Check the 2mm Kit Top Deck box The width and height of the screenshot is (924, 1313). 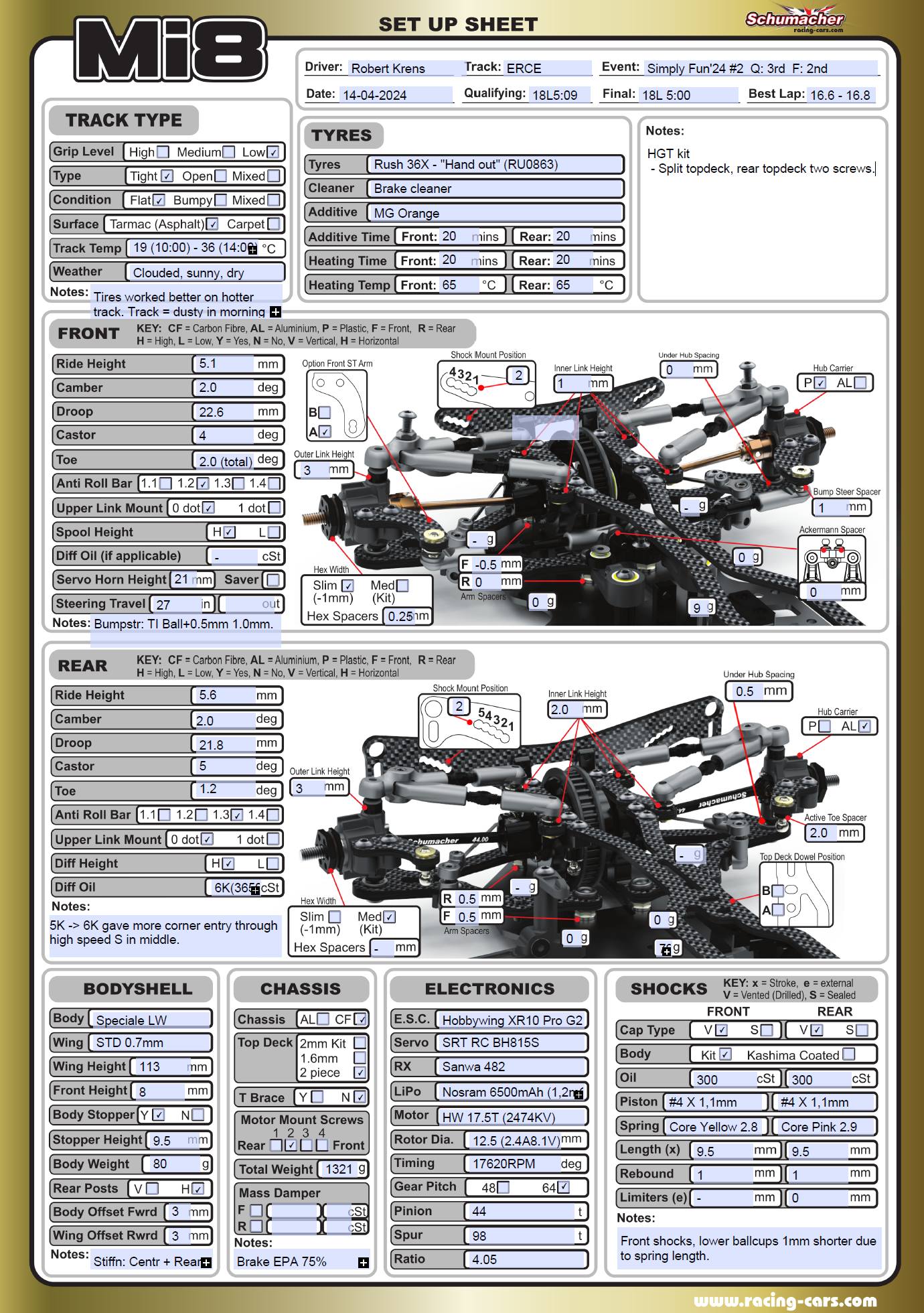[360, 1043]
